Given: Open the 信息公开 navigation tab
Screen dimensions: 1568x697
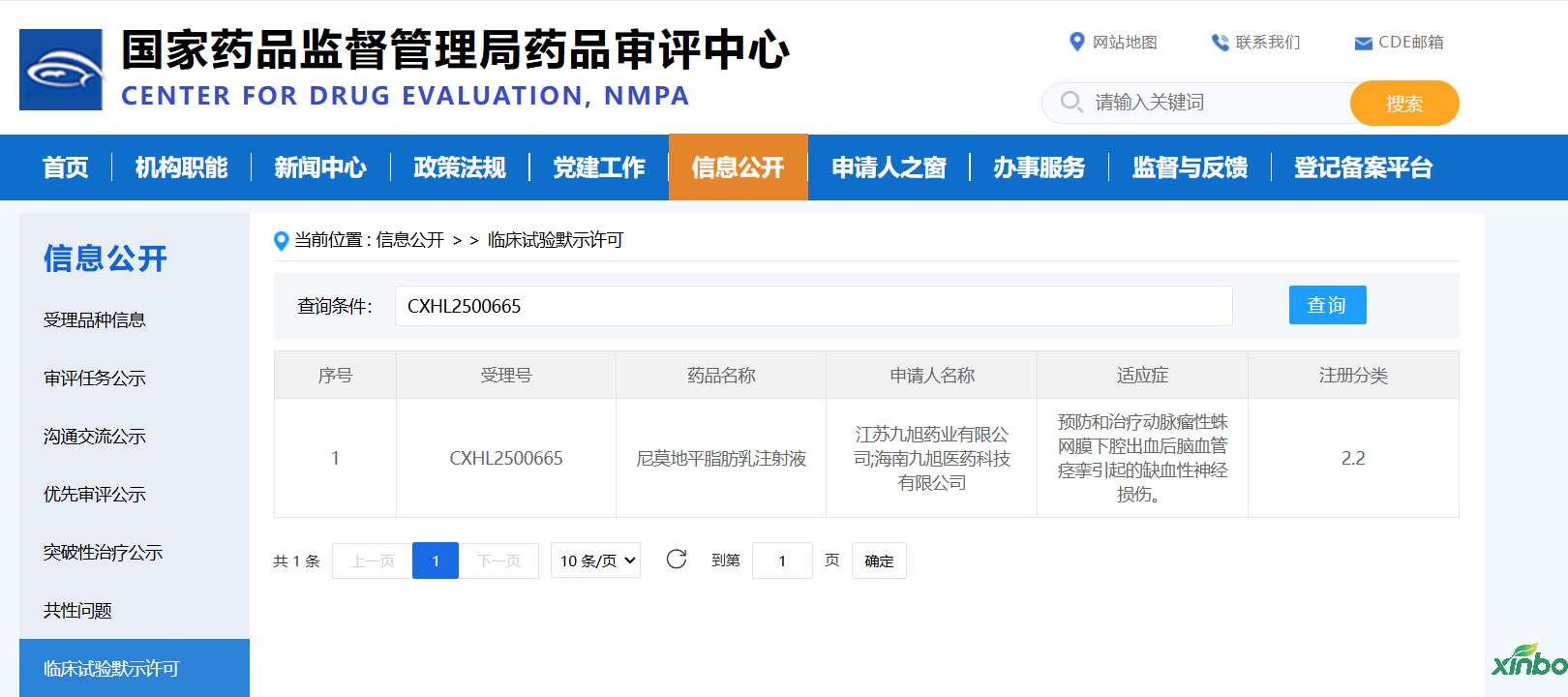Looking at the screenshot, I should point(738,167).
